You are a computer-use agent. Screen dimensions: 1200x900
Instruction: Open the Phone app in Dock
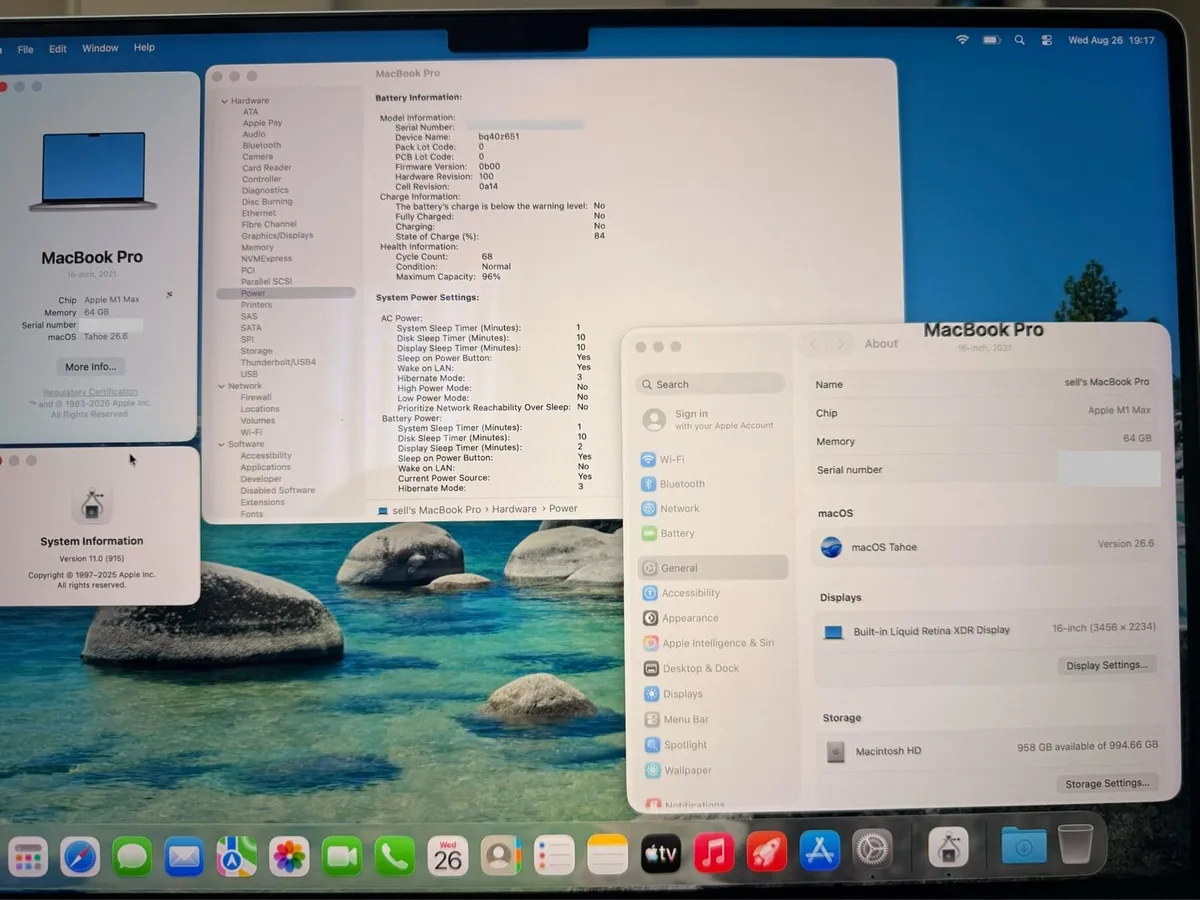click(x=395, y=857)
